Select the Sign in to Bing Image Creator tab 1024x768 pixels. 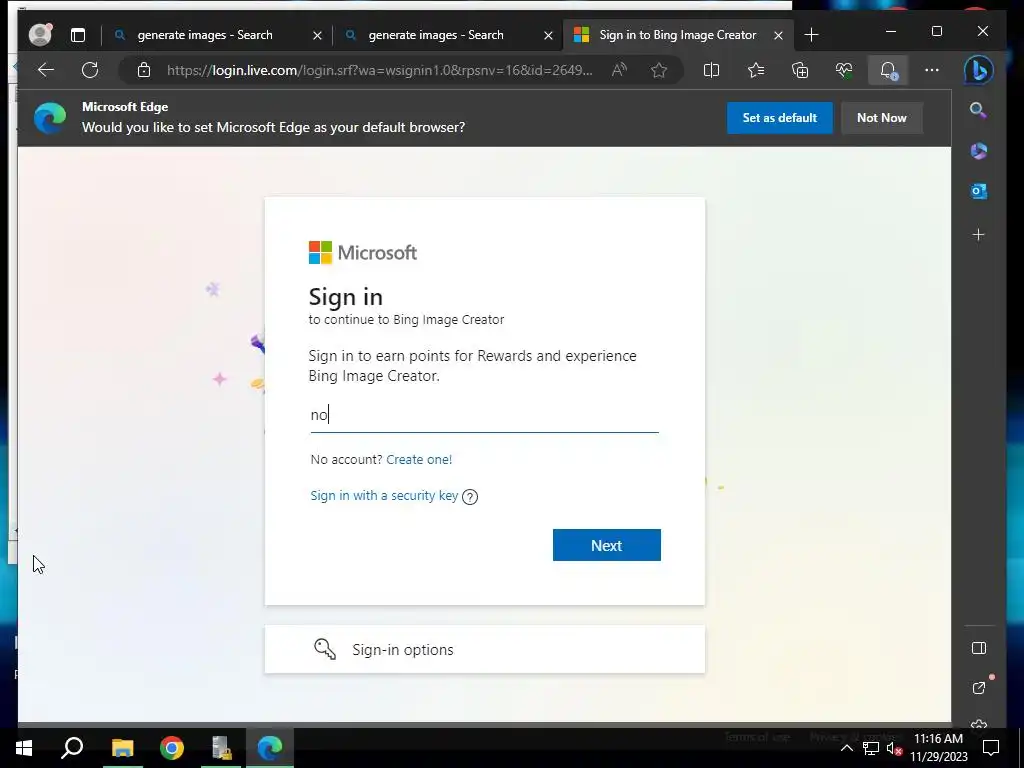(677, 35)
